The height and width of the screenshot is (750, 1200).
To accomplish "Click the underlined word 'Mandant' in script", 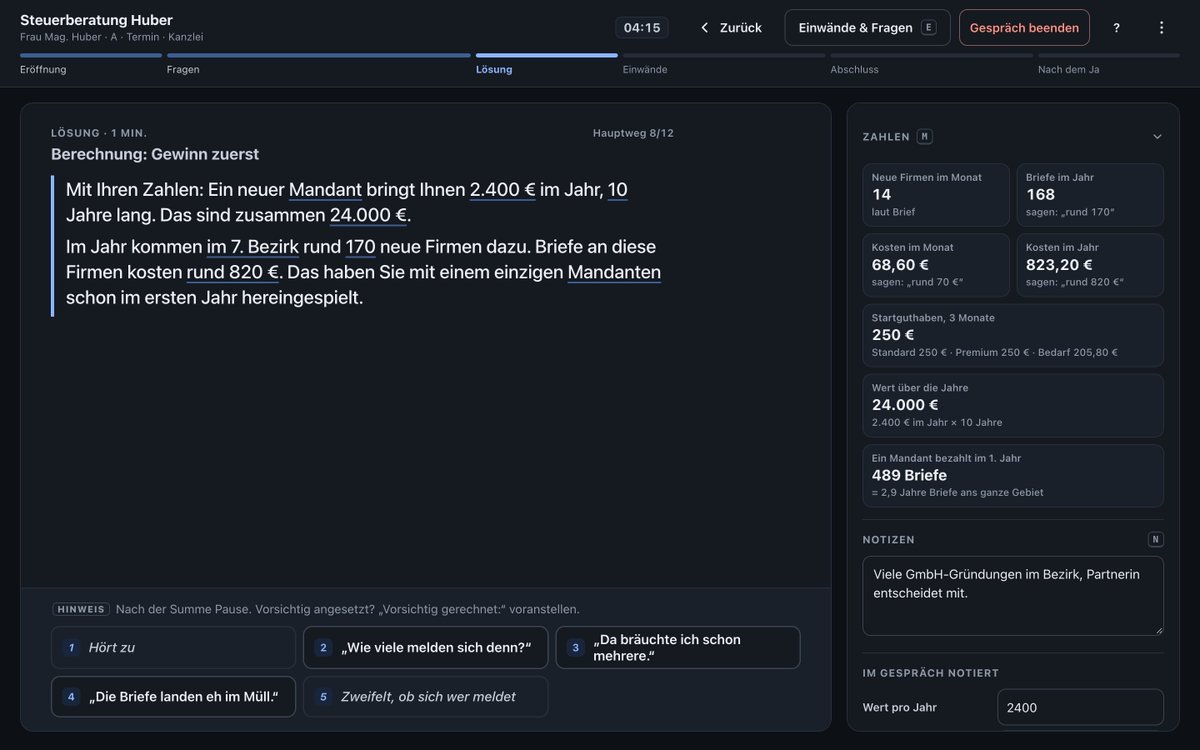I will point(325,189).
